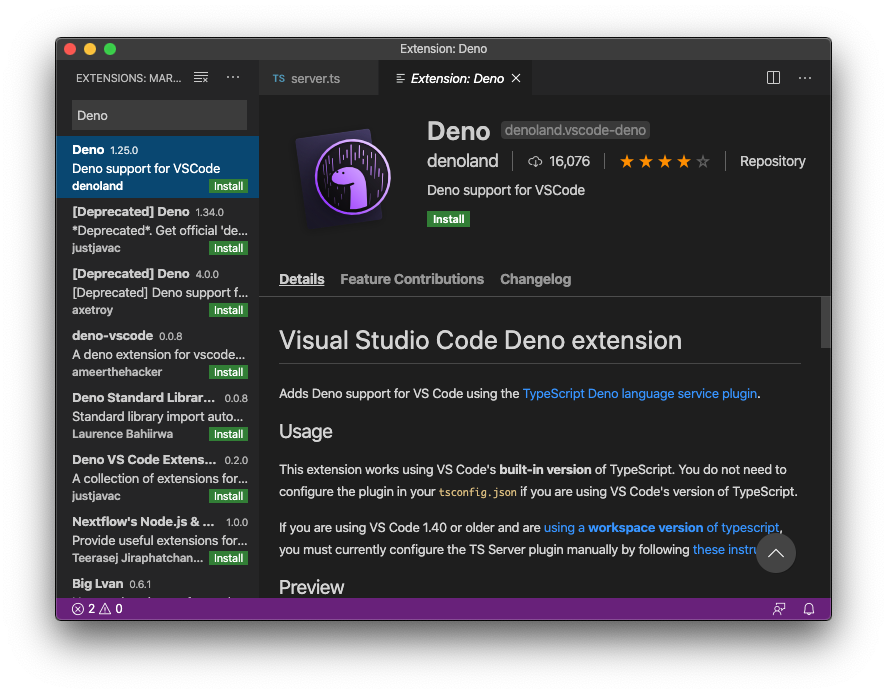Image resolution: width=887 pixels, height=694 pixels.
Task: Click the EXTENSIONS: MAR... sidebar title
Action: click(x=128, y=78)
